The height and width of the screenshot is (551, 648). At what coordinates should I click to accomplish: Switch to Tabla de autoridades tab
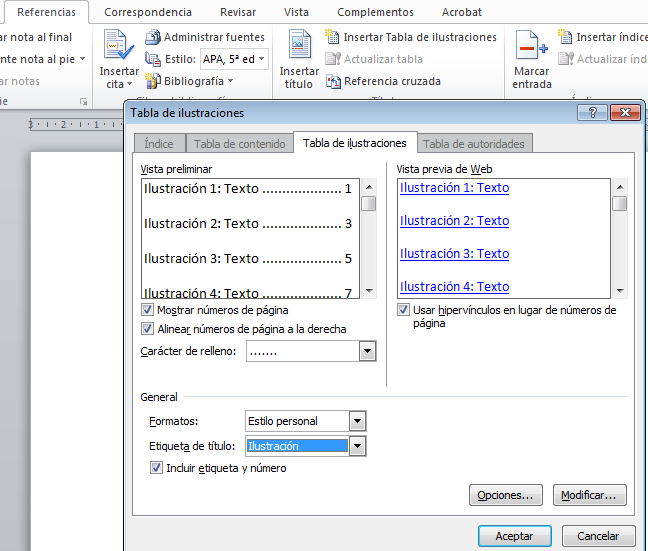pyautogui.click(x=474, y=143)
